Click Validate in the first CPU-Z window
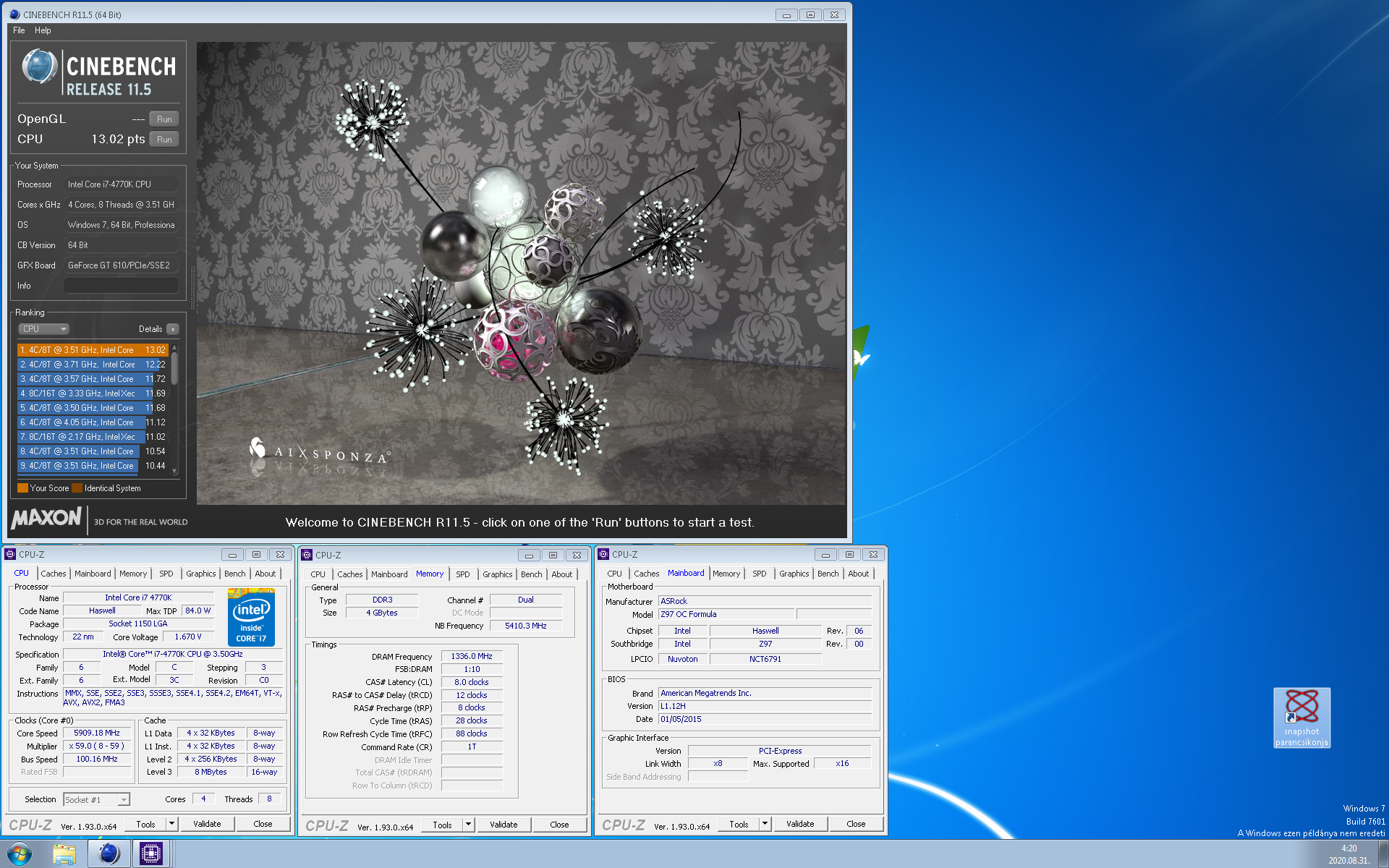The image size is (1389, 868). click(x=207, y=824)
